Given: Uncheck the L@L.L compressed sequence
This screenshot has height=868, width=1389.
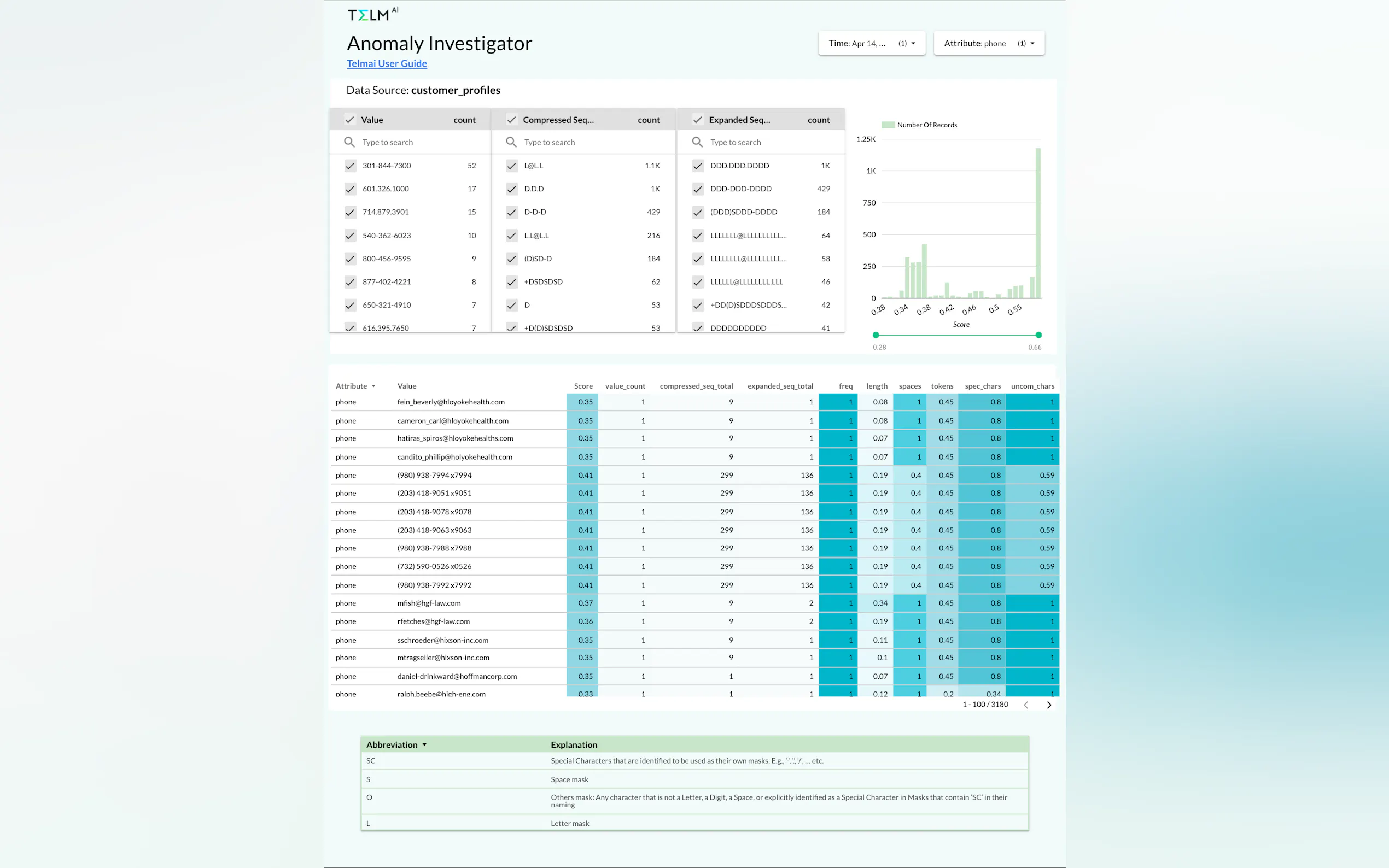Looking at the screenshot, I should 512,166.
